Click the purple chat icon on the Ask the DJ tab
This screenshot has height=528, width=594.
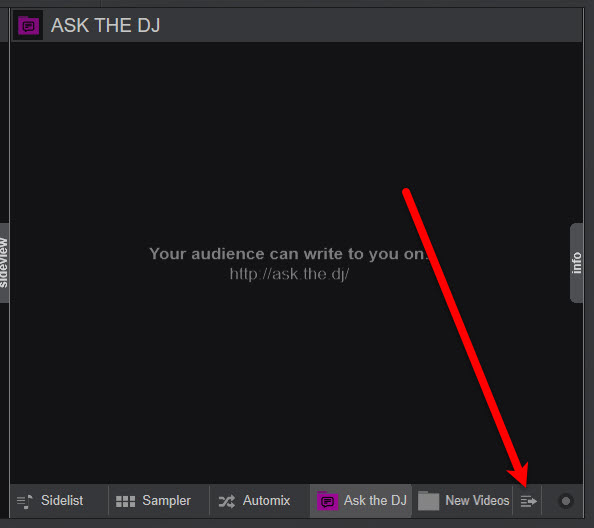tap(327, 501)
